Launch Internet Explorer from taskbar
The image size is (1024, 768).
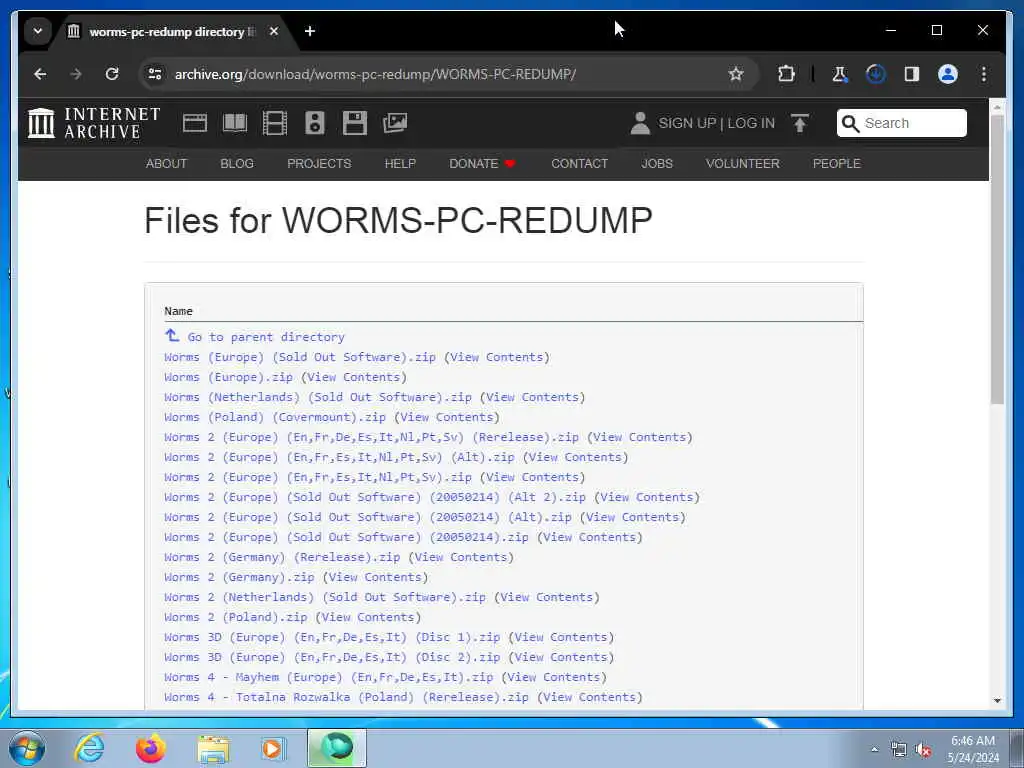click(x=89, y=748)
